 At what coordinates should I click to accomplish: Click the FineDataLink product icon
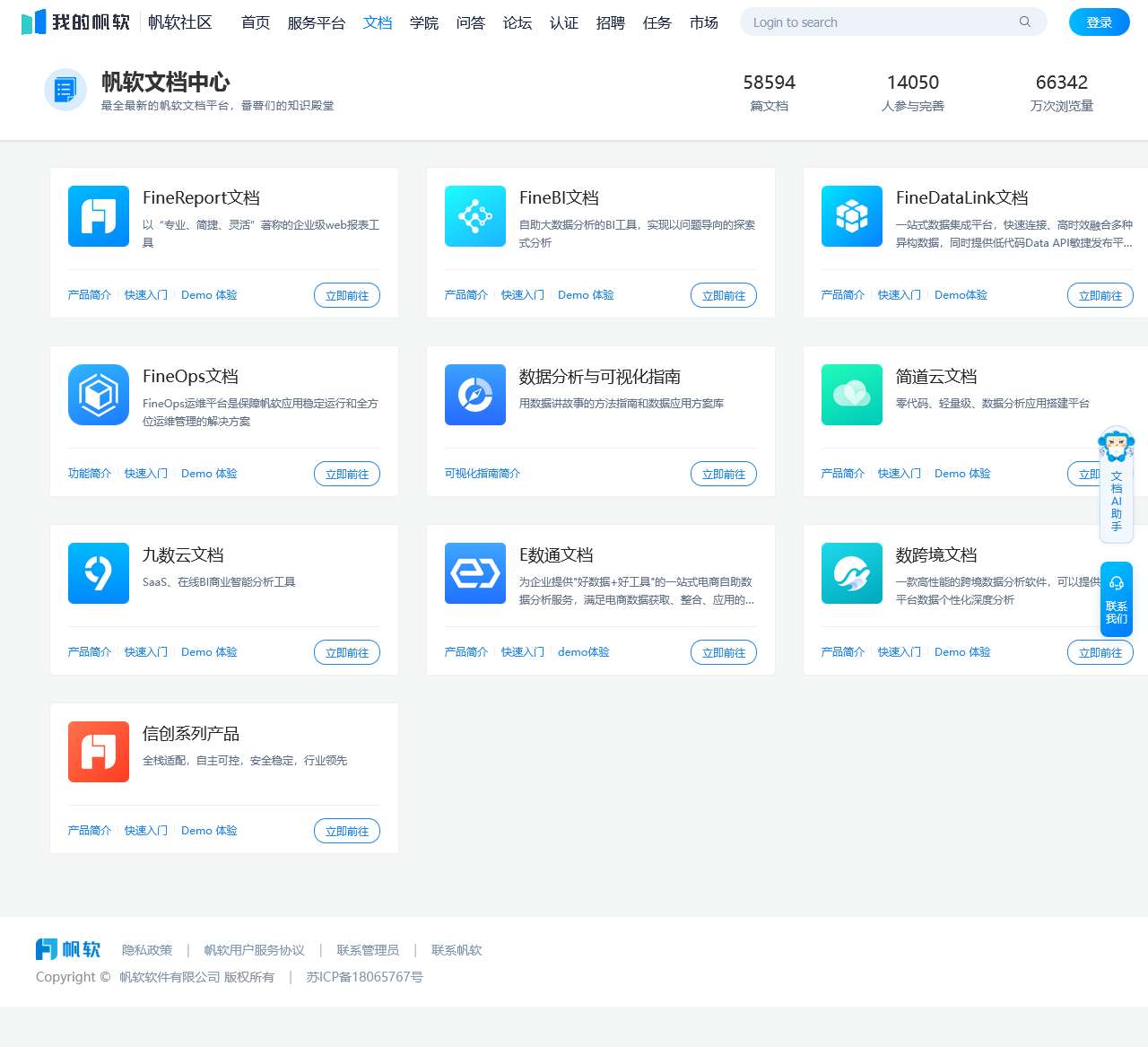(x=852, y=216)
